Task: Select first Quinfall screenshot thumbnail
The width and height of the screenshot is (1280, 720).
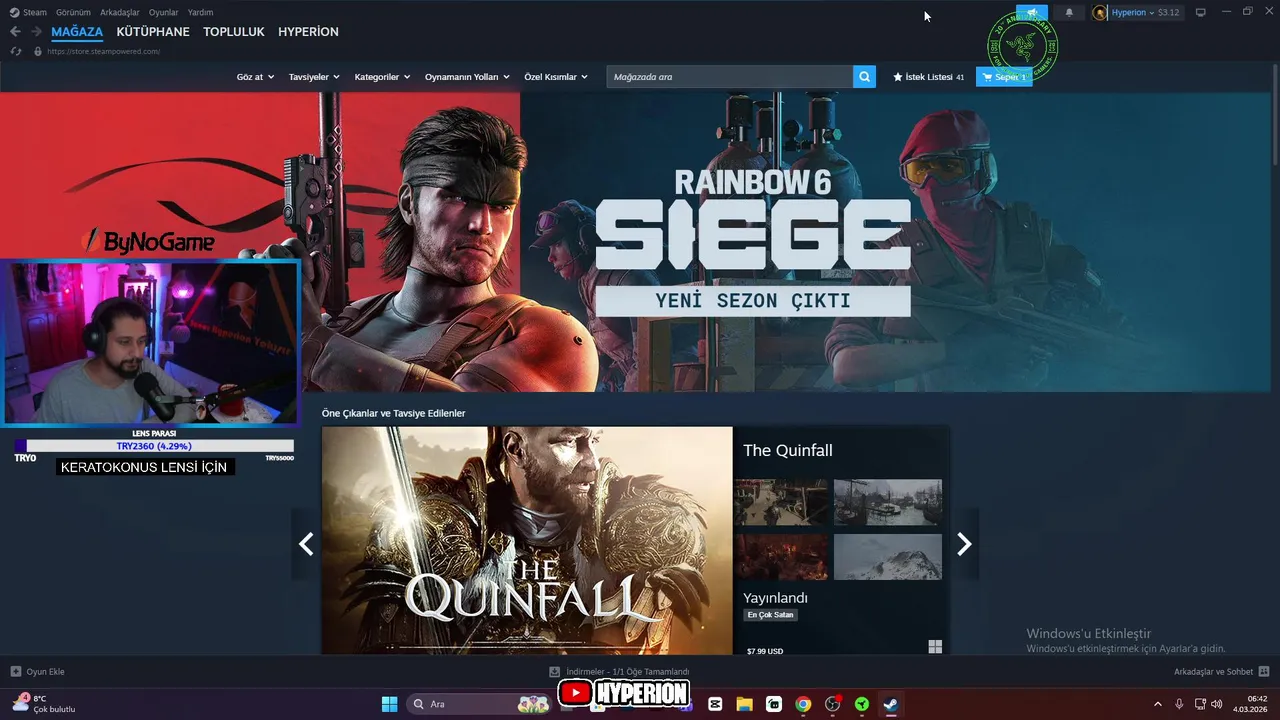Action: [781, 502]
